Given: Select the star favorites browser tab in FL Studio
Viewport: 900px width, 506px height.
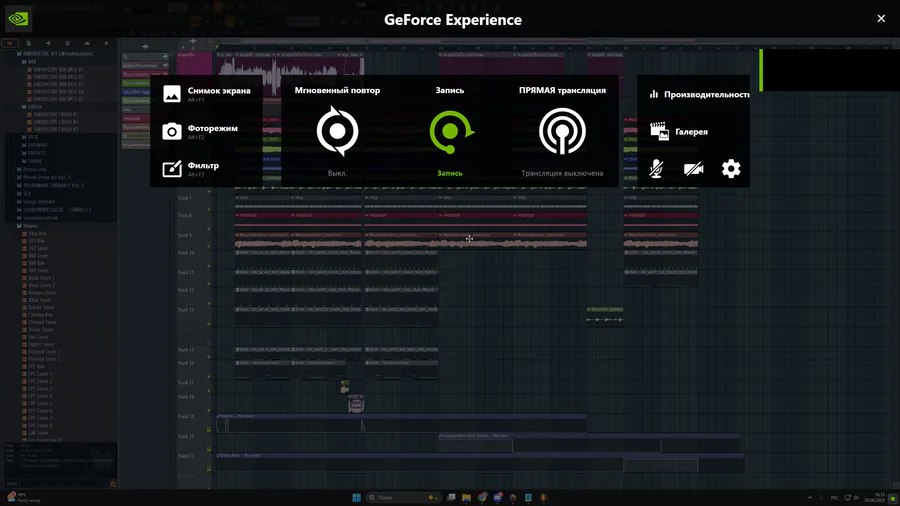Looking at the screenshot, I should click(106, 43).
